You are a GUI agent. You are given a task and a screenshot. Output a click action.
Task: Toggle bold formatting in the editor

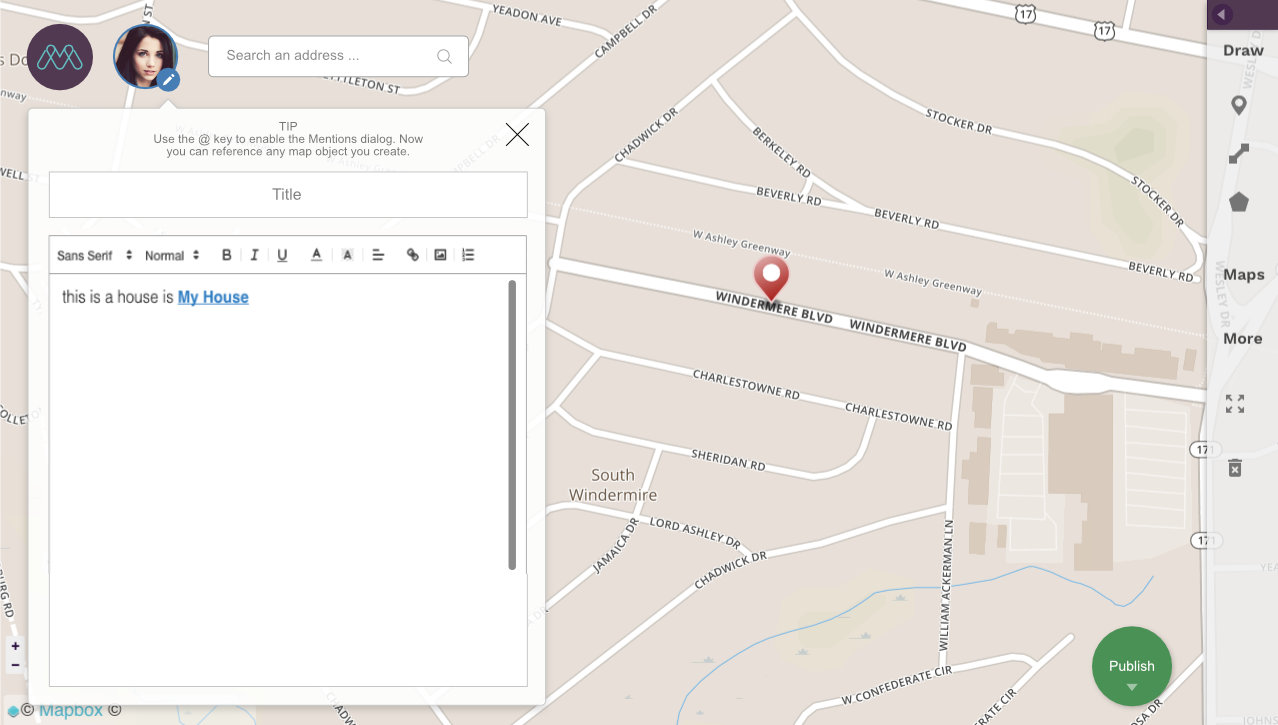[x=226, y=255]
